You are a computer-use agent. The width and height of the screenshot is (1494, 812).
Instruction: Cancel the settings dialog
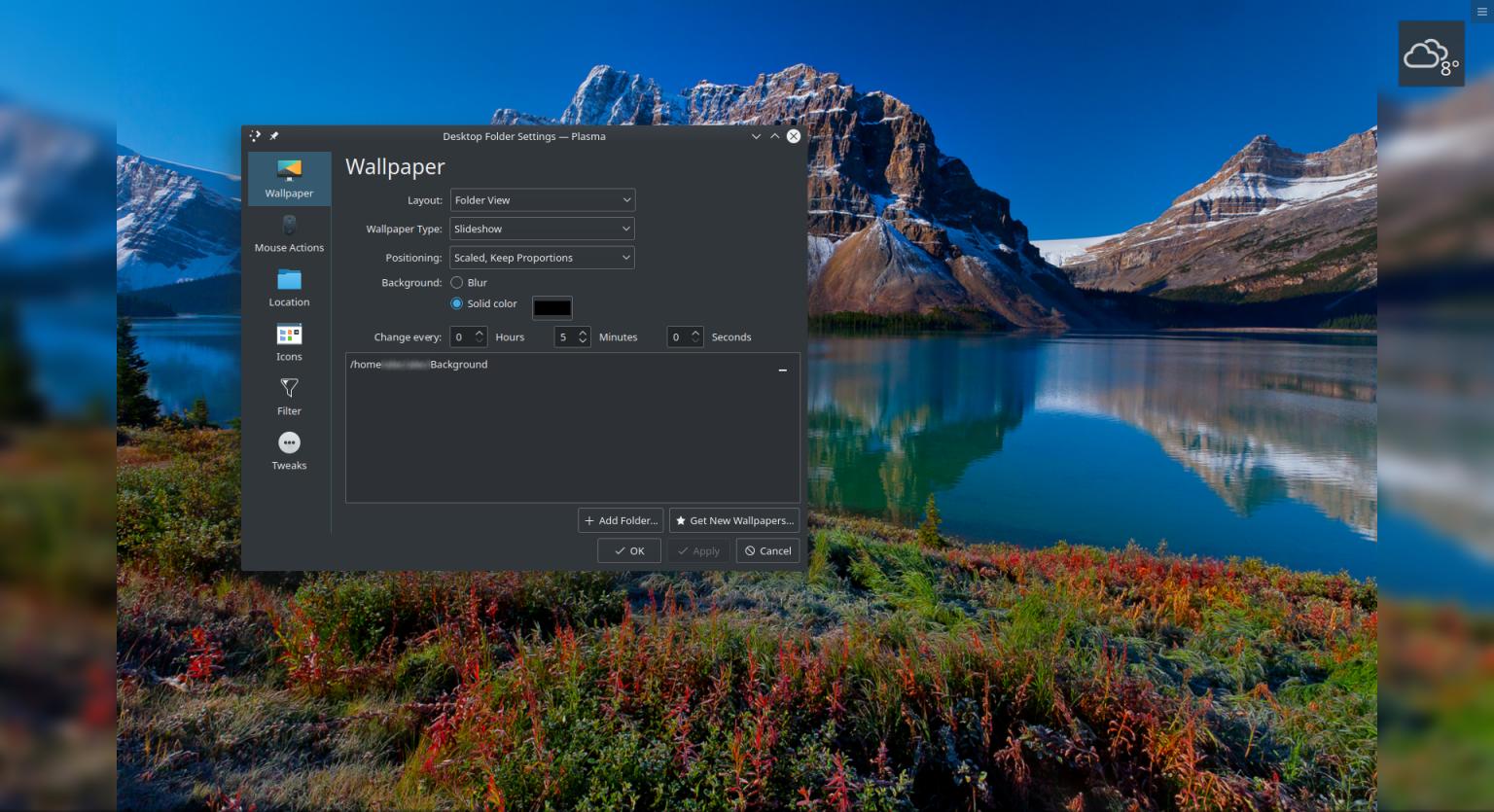click(767, 551)
